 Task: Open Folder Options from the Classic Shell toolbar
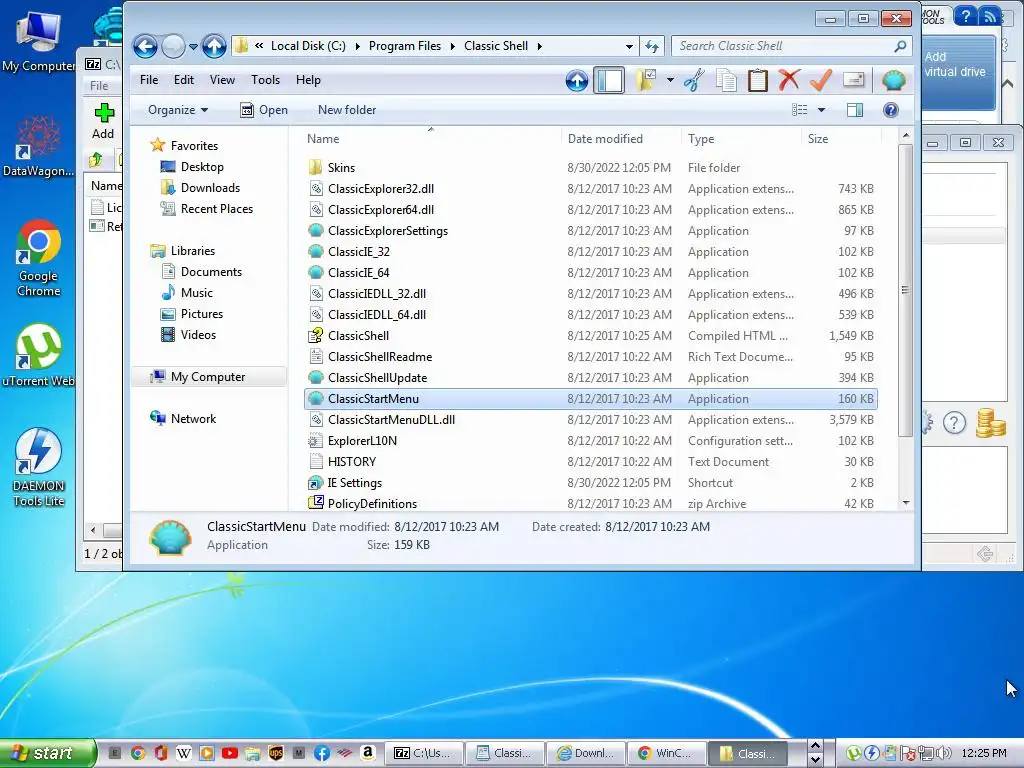pyautogui.click(x=646, y=80)
